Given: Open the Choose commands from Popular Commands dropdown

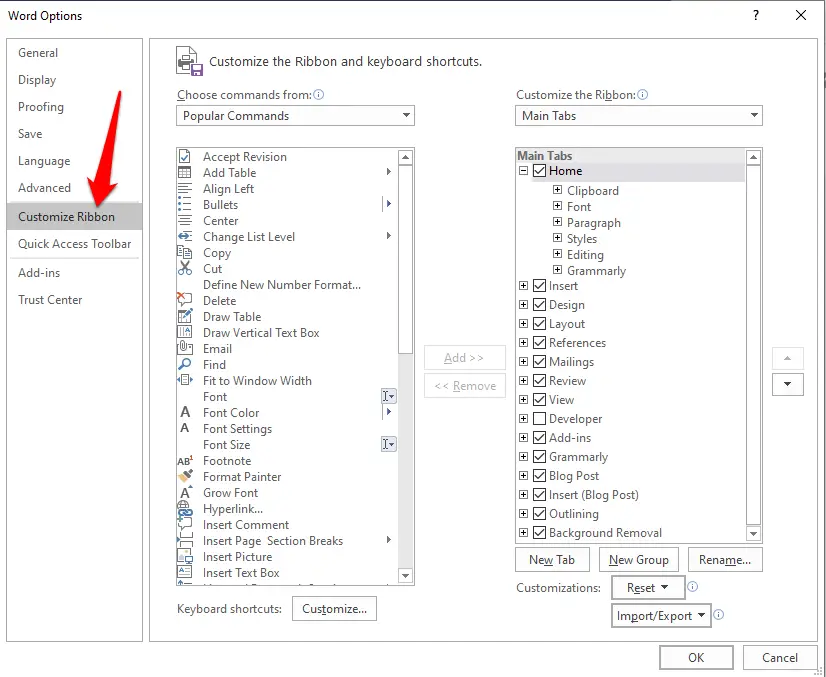Looking at the screenshot, I should pos(296,116).
